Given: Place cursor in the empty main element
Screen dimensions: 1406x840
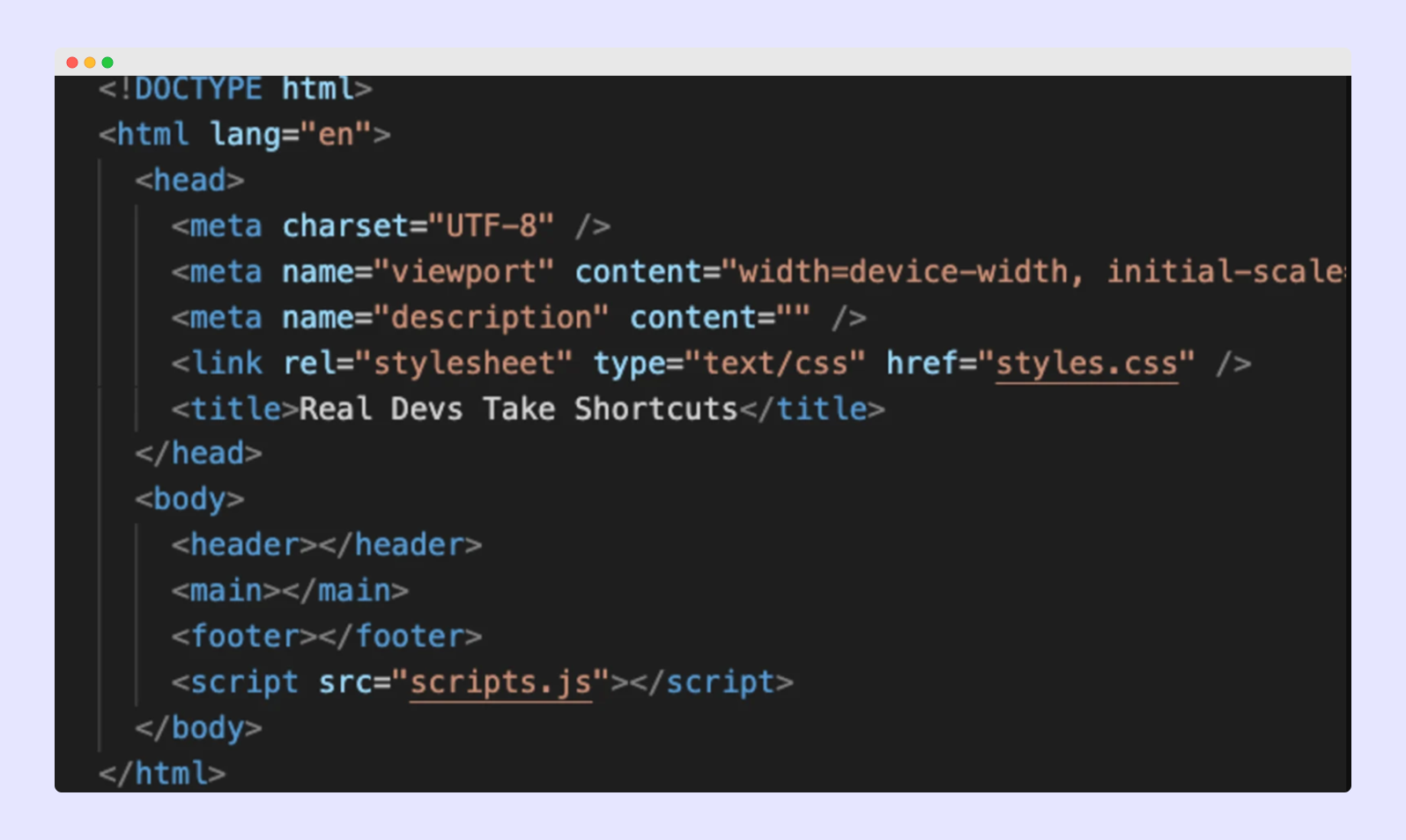Looking at the screenshot, I should click(282, 591).
